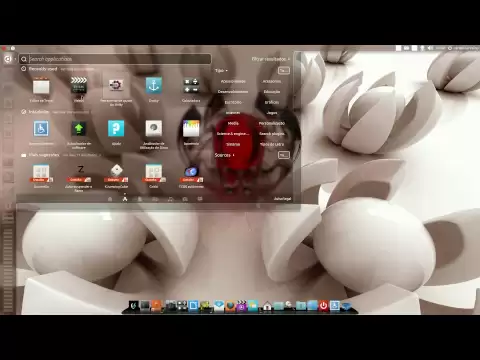The height and width of the screenshot is (360, 480).
Task: Launch the Calculadora app in Dash
Action: pyautogui.click(x=191, y=85)
